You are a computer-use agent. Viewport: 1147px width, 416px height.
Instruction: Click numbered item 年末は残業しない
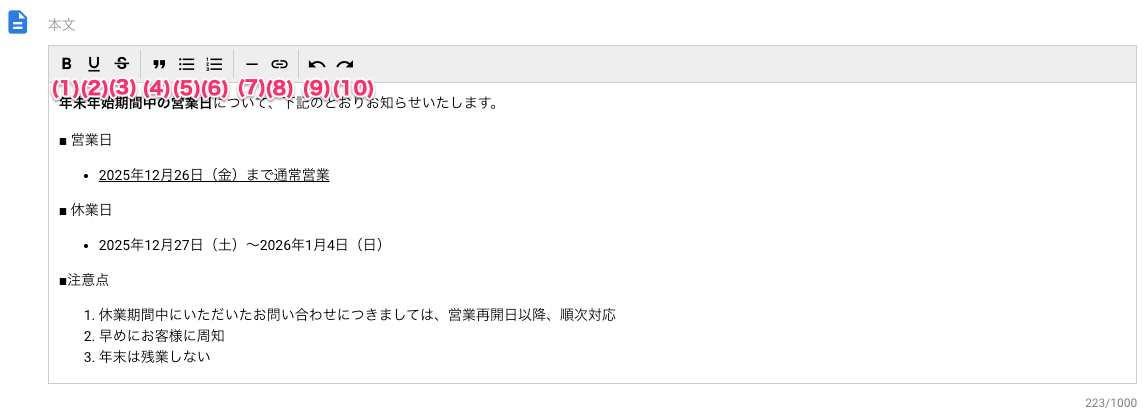tap(155, 356)
